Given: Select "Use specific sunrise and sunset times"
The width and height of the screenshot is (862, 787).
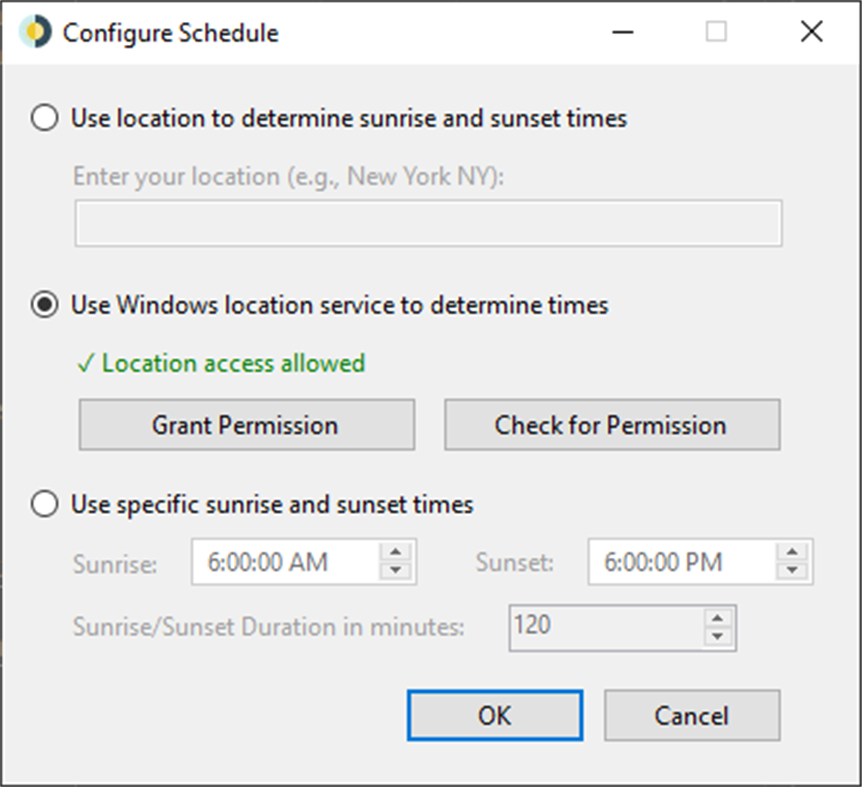Looking at the screenshot, I should (44, 504).
